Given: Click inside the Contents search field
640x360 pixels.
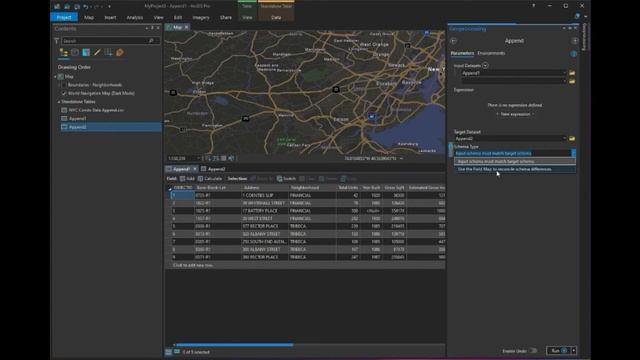Looking at the screenshot, I should (x=105, y=41).
